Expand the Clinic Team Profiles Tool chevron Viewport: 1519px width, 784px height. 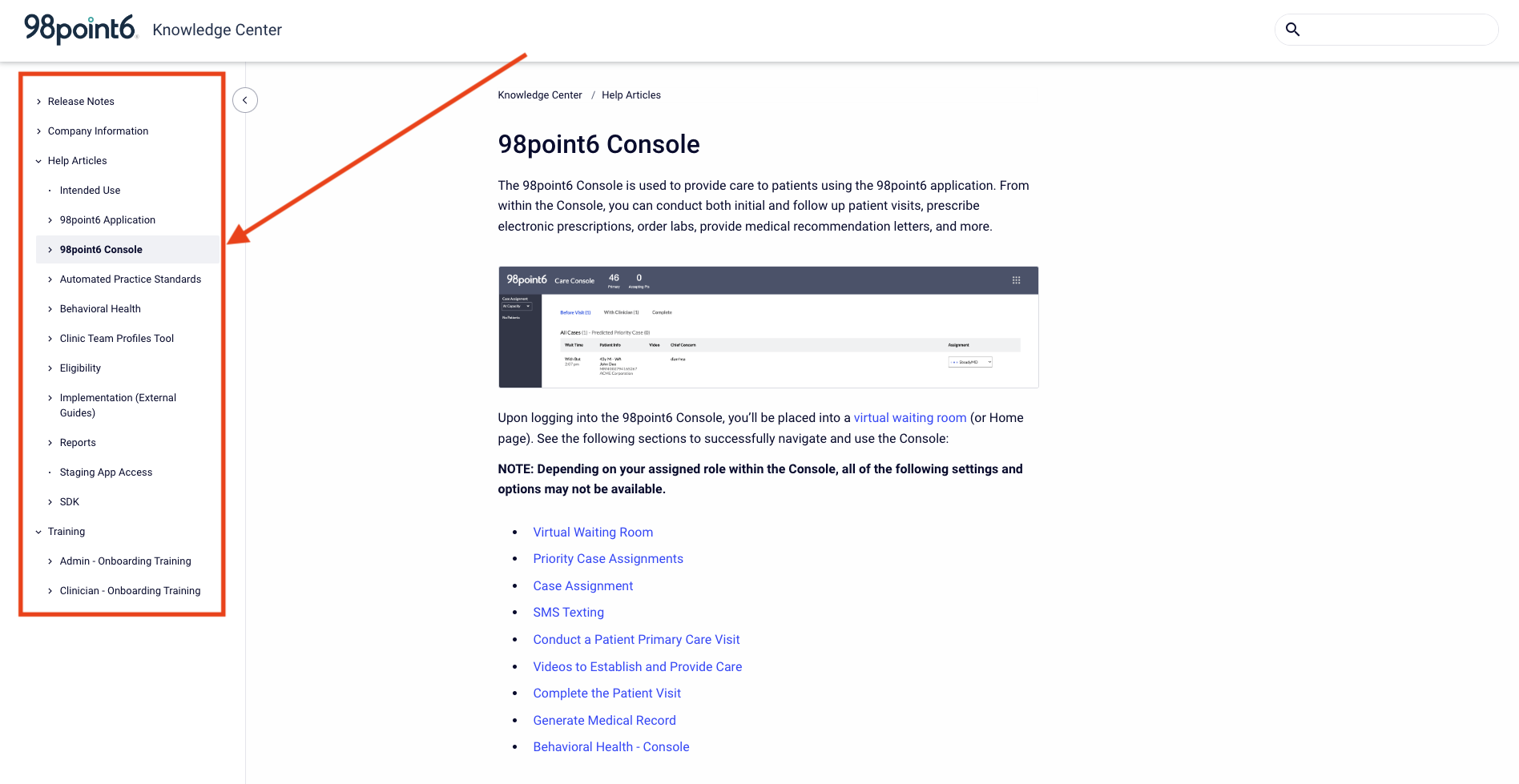pos(50,339)
